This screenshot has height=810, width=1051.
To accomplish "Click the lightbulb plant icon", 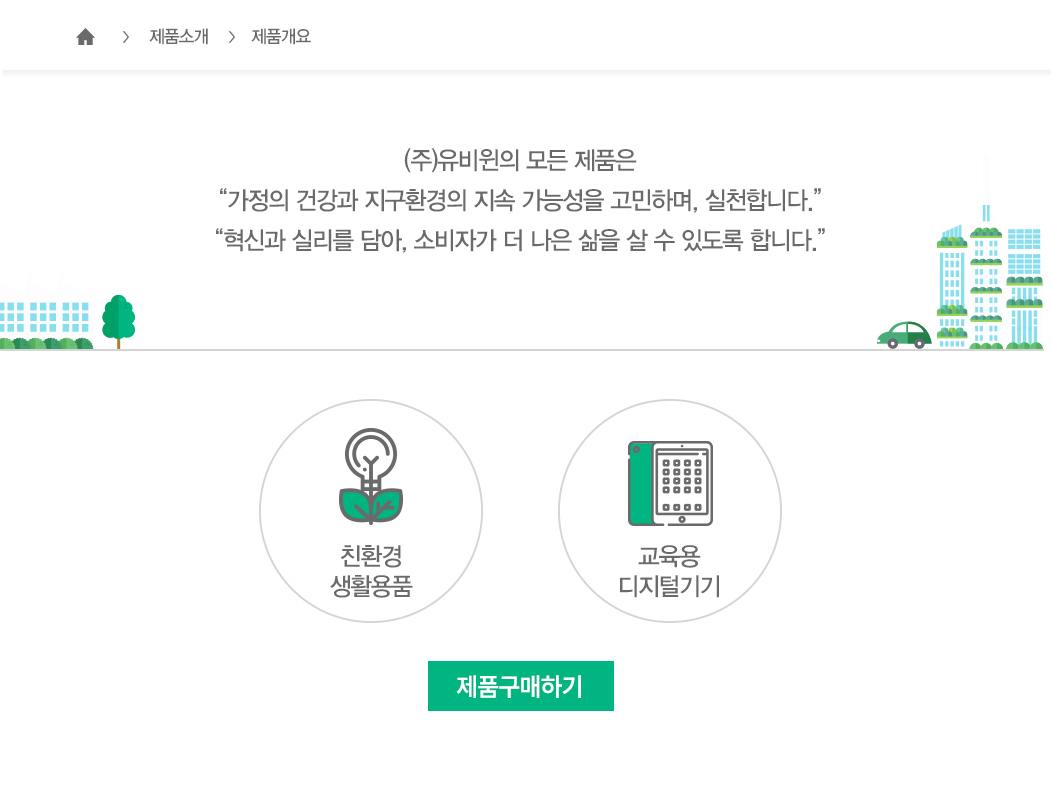I will pos(371,476).
